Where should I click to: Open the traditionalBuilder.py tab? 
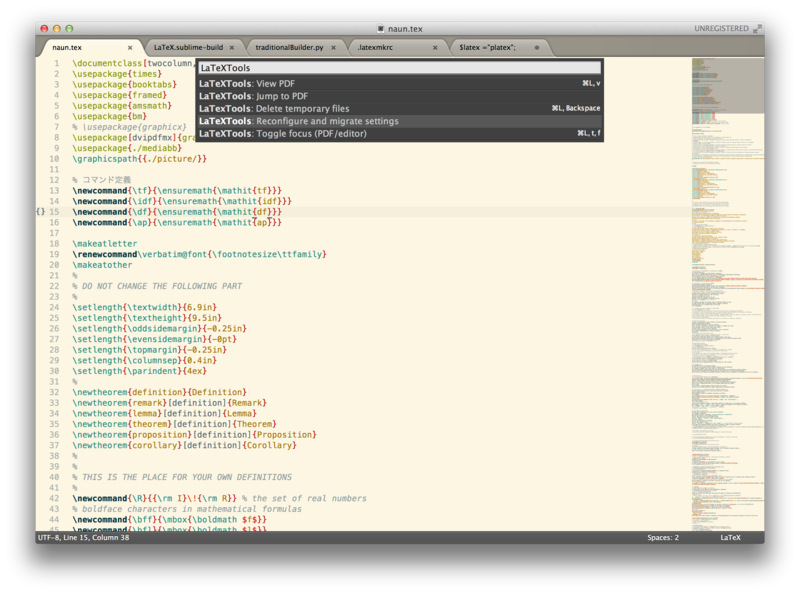289,47
